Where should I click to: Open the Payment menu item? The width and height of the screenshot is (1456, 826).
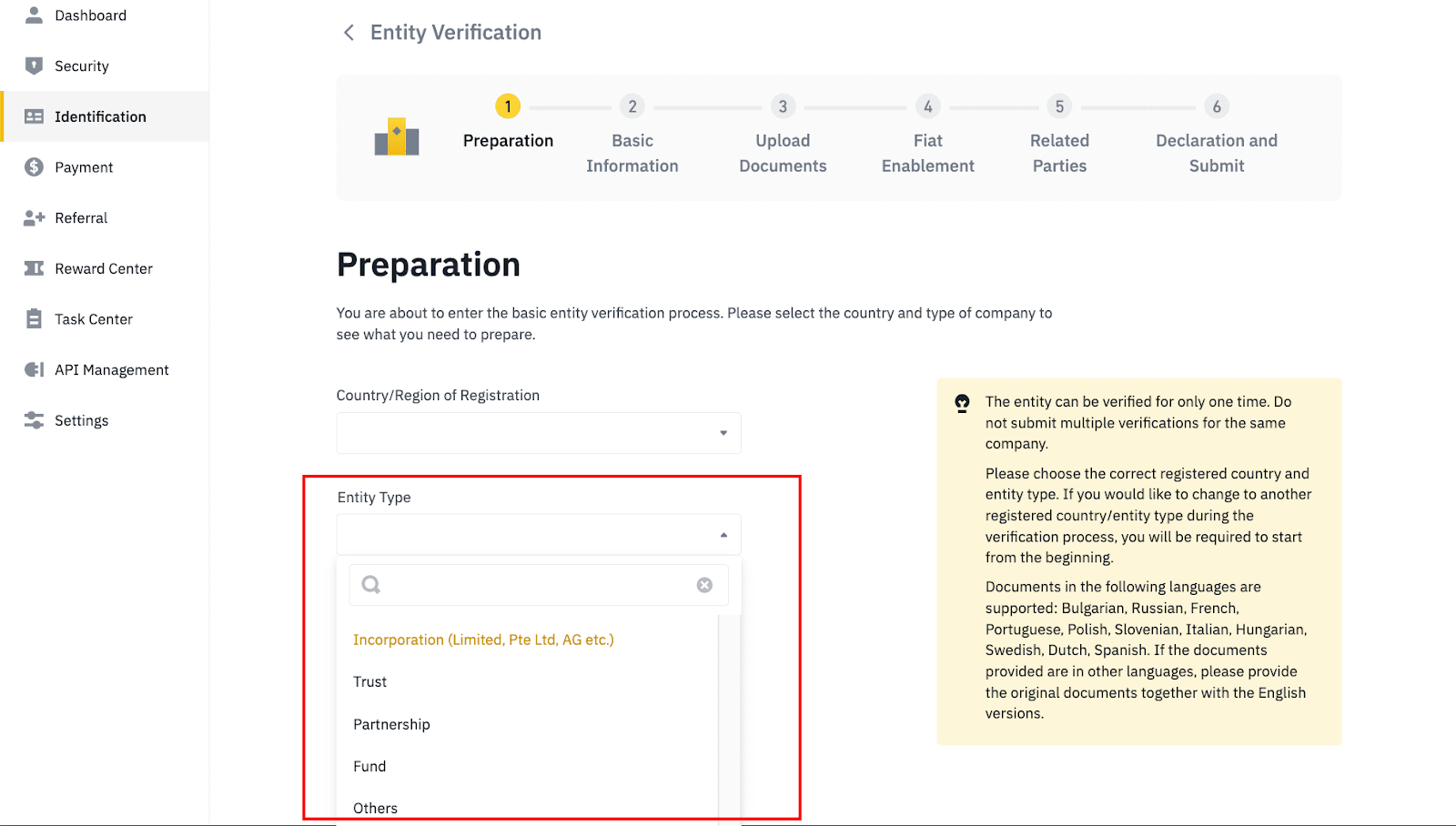click(105, 166)
